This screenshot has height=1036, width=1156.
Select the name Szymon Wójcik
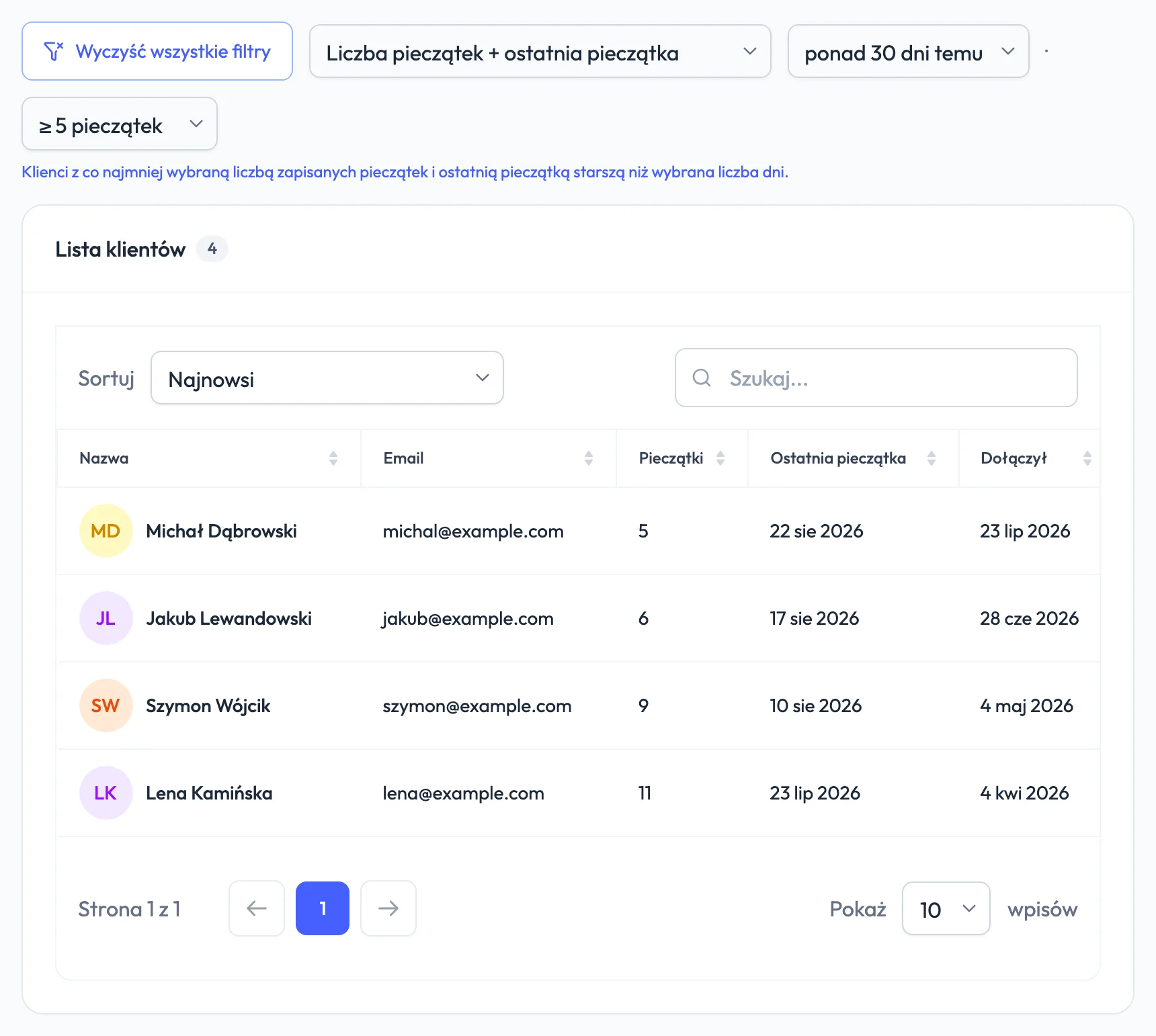pyautogui.click(x=208, y=705)
